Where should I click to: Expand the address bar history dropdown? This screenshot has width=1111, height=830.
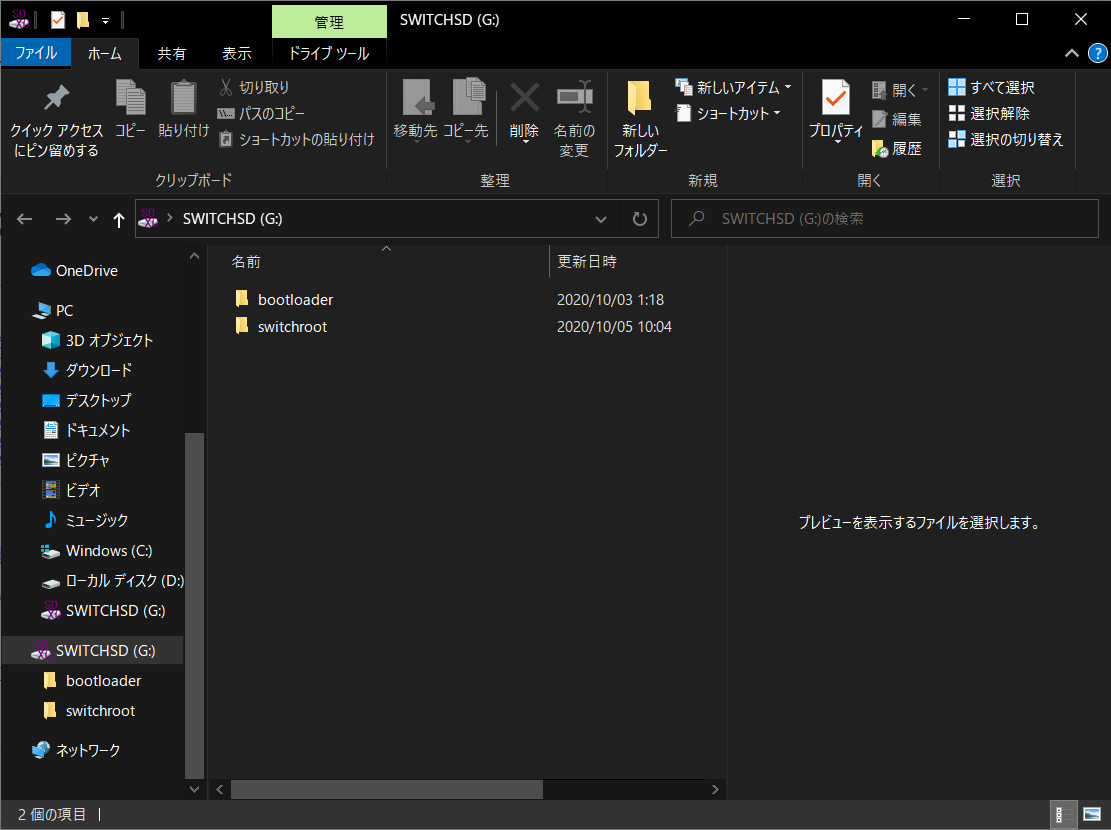[x=601, y=219]
